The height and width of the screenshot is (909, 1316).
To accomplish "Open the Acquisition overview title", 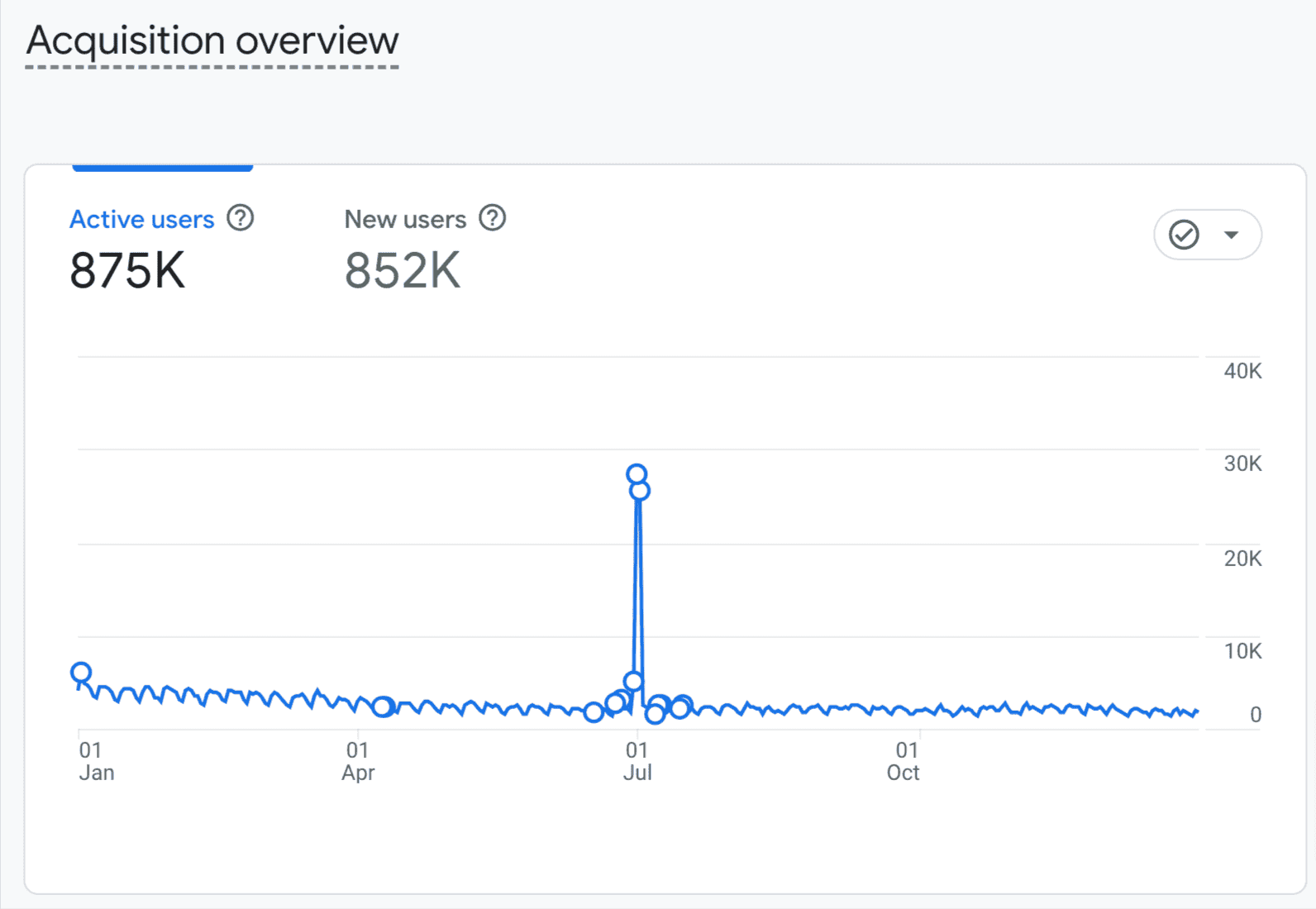I will pyautogui.click(x=212, y=40).
